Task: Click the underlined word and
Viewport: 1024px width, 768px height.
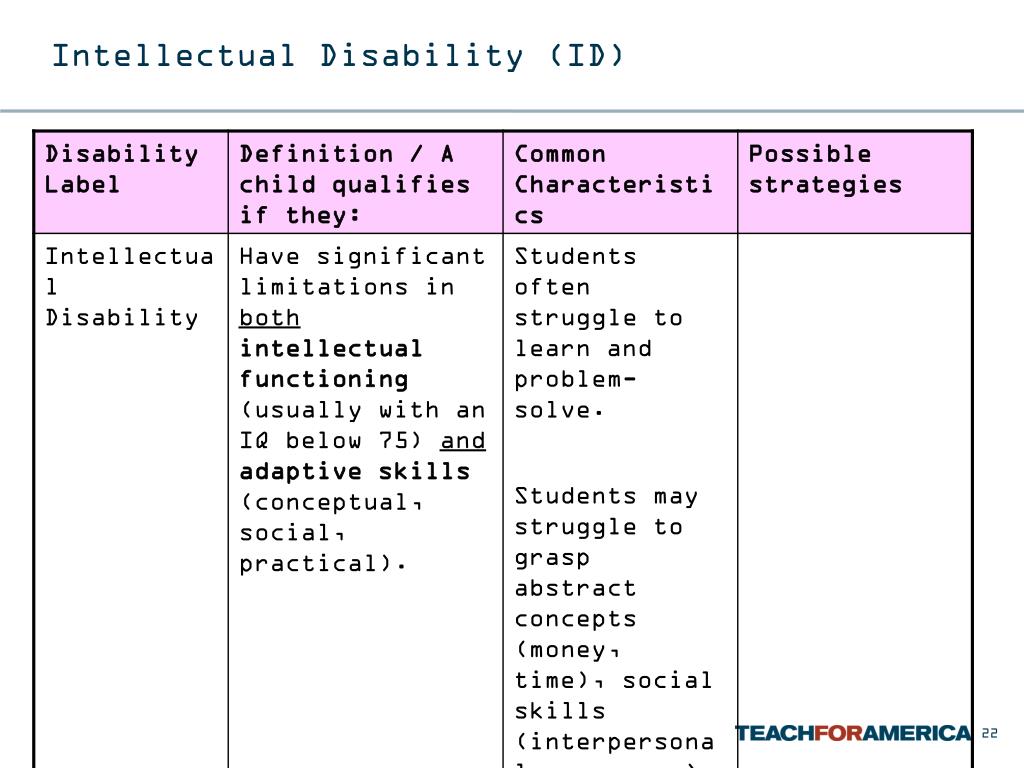Action: 463,441
